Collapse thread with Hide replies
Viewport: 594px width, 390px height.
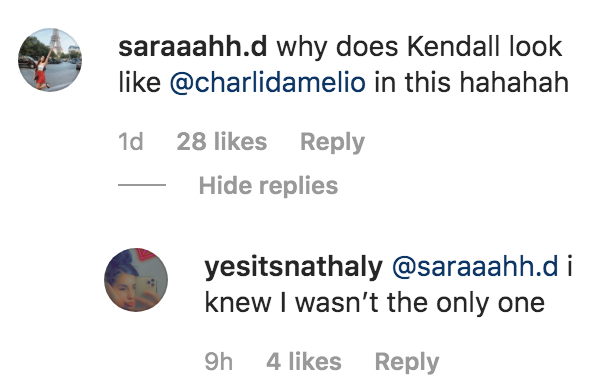[x=268, y=186]
